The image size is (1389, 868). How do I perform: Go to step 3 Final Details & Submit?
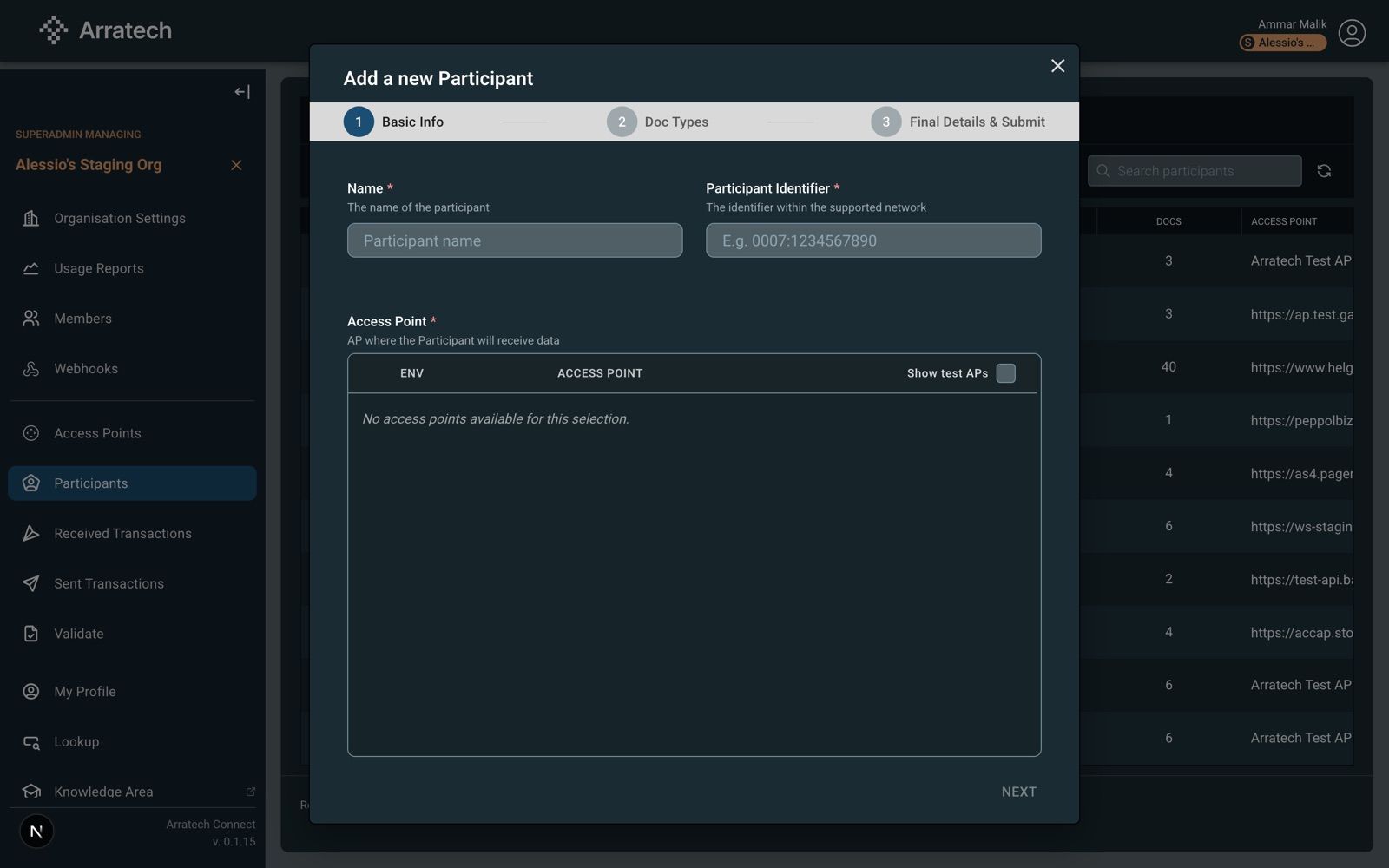coord(958,122)
